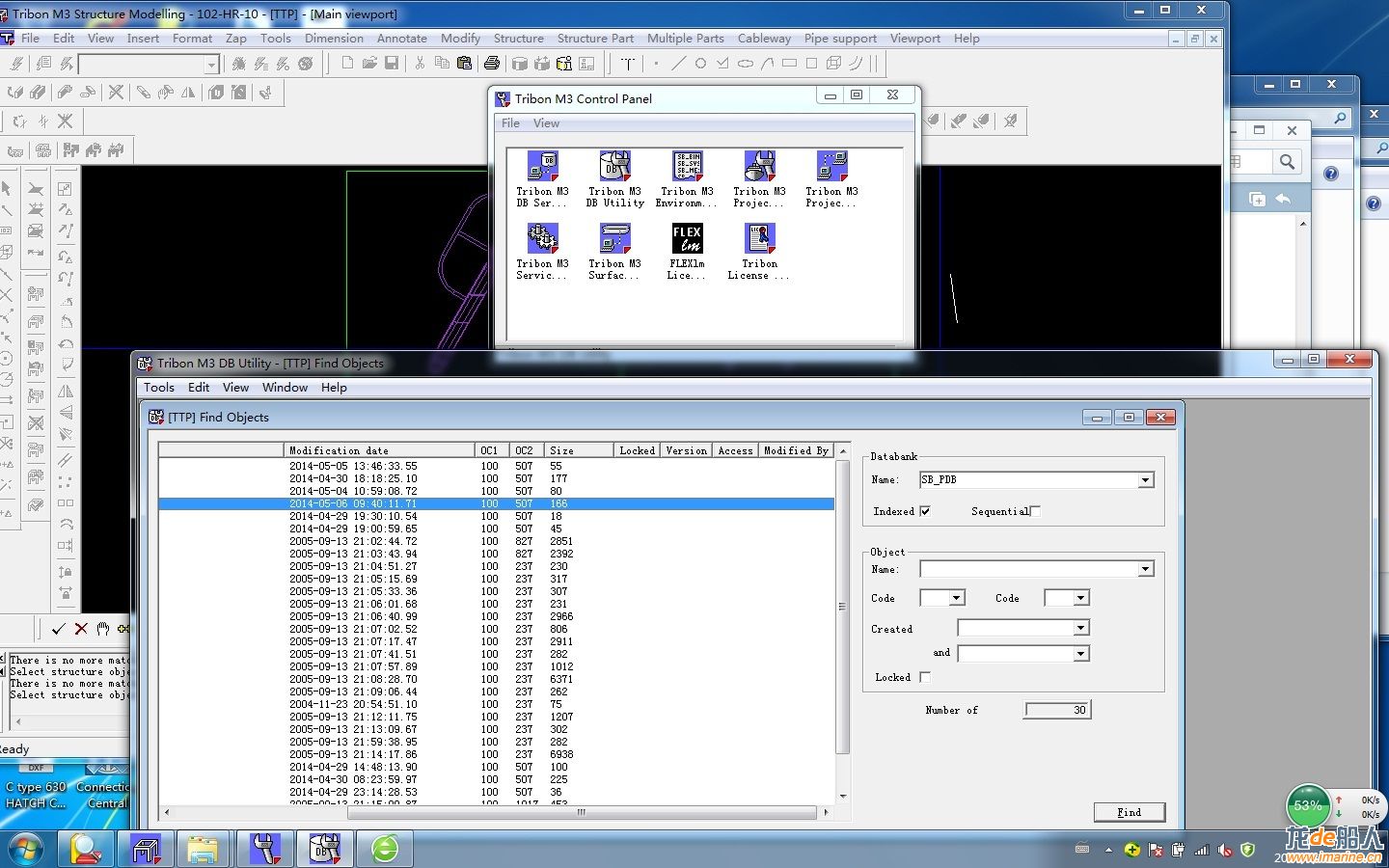The width and height of the screenshot is (1389, 868).
Task: Click the green checkmark accept icon
Action: [58, 629]
